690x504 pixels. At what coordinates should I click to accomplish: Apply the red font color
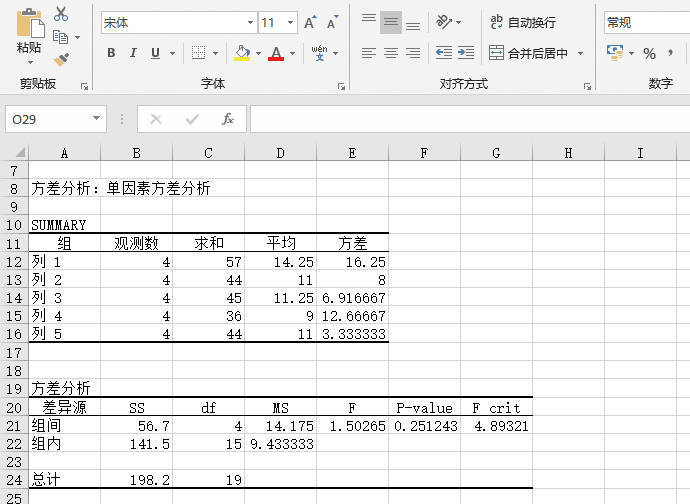276,53
